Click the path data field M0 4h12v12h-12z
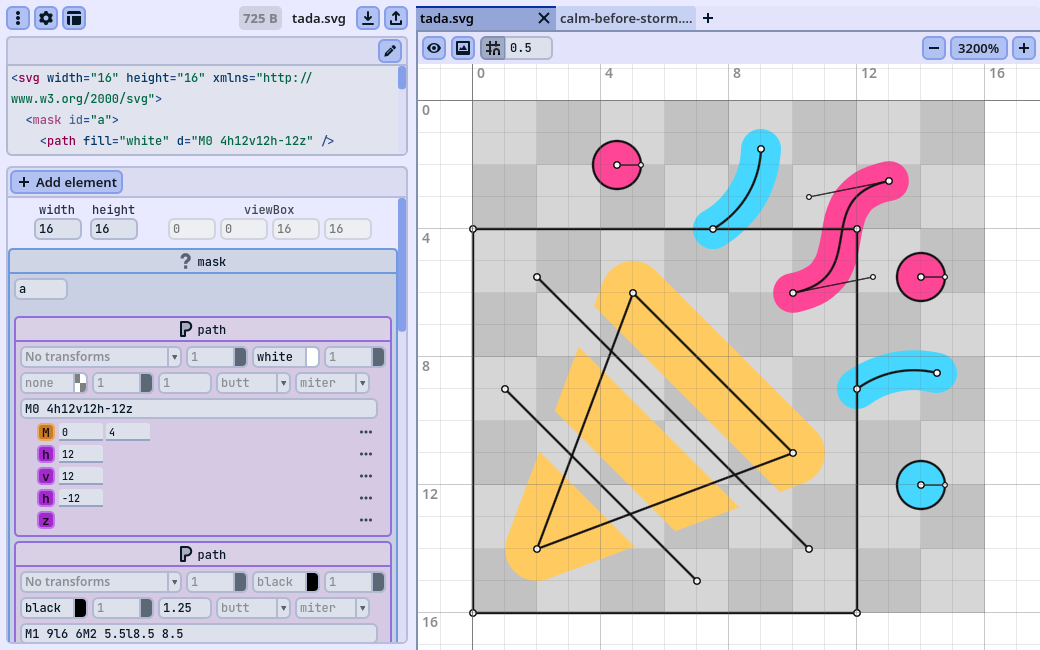 coord(198,408)
